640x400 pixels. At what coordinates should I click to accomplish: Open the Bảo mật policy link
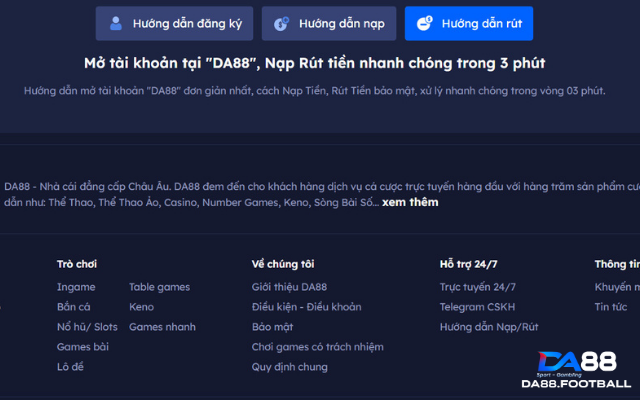coord(272,327)
